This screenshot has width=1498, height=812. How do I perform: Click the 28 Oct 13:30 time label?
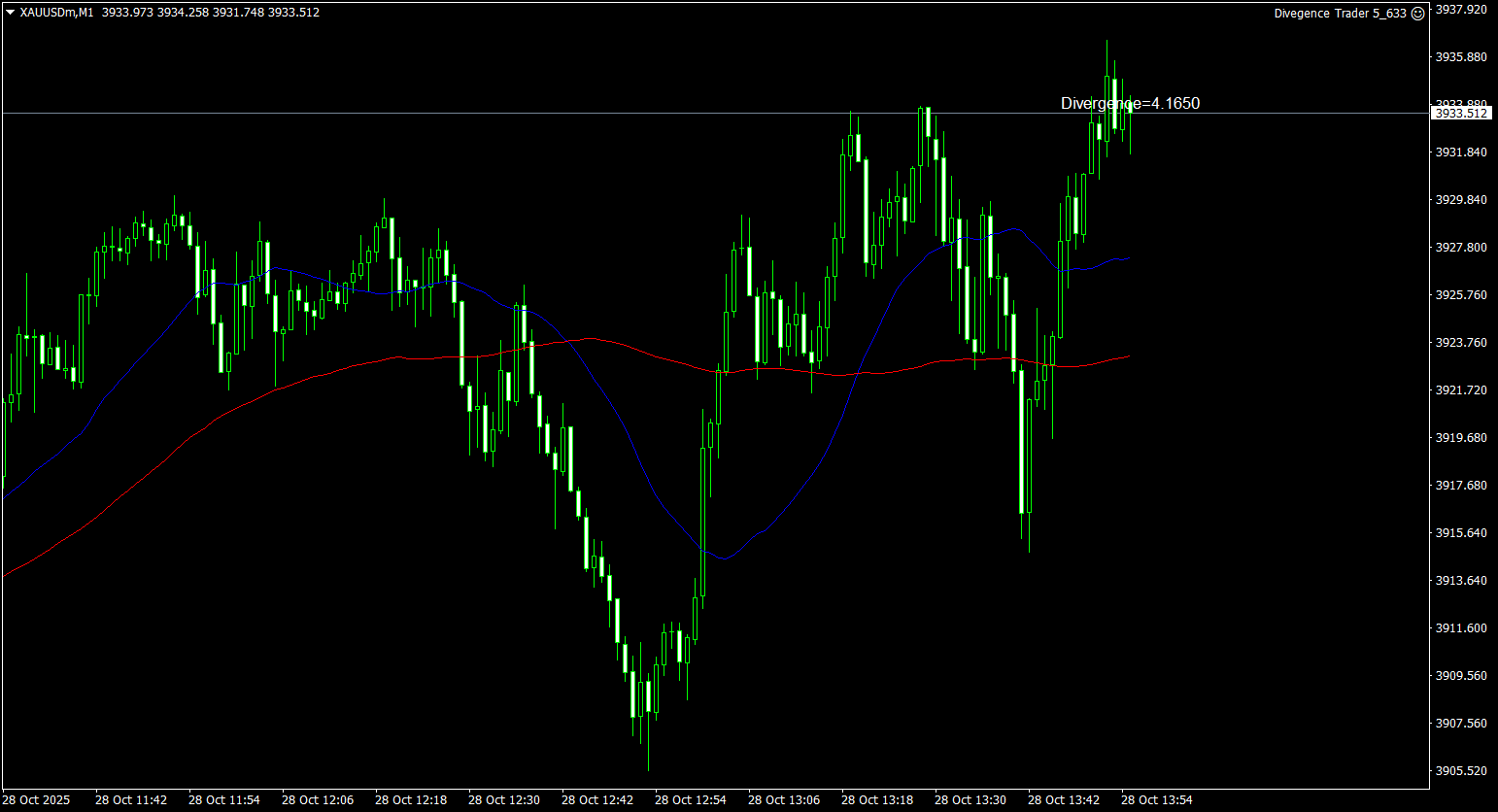970,800
